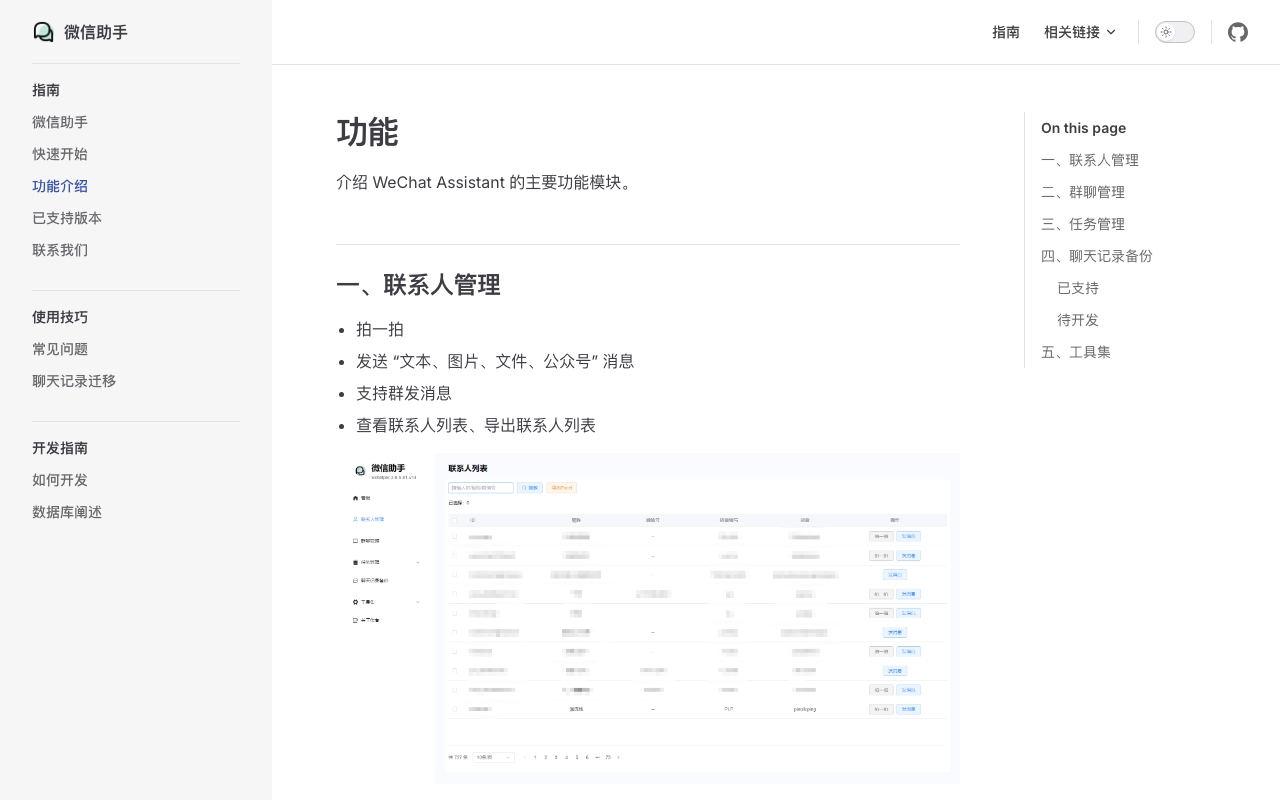Viewport: 1280px width, 800px height.
Task: Click the 使用技巧 sidebar section header
Action: pos(60,317)
